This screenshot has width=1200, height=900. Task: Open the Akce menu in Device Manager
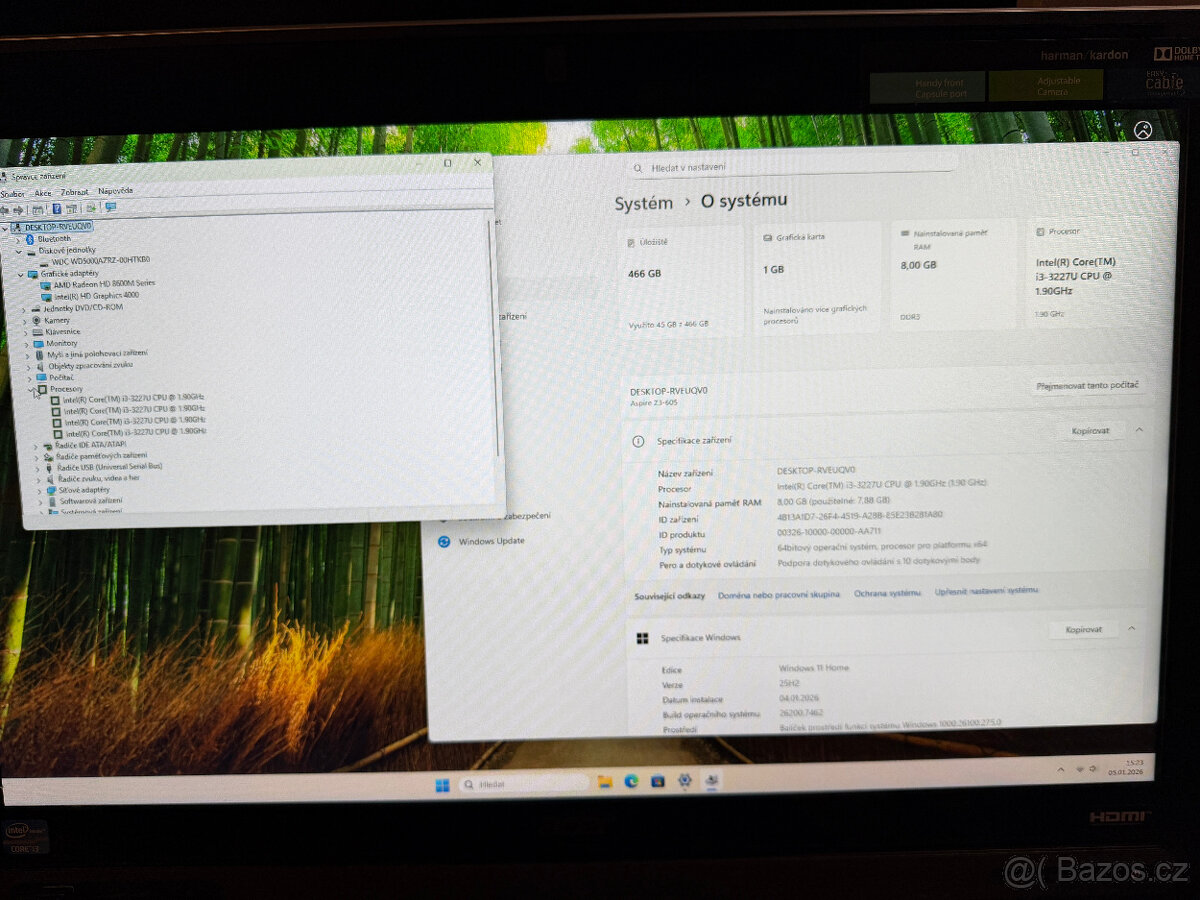tap(44, 191)
